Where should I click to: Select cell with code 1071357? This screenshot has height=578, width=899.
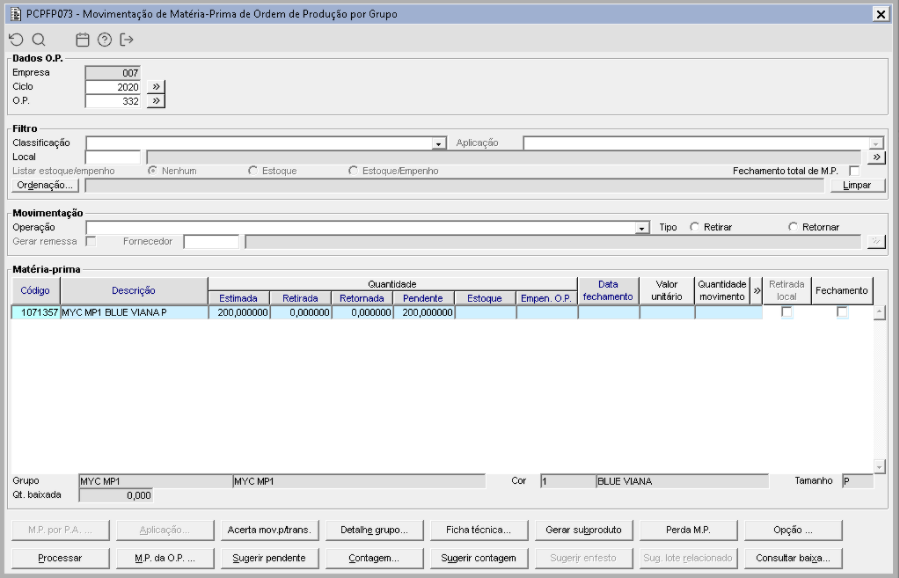[x=36, y=313]
